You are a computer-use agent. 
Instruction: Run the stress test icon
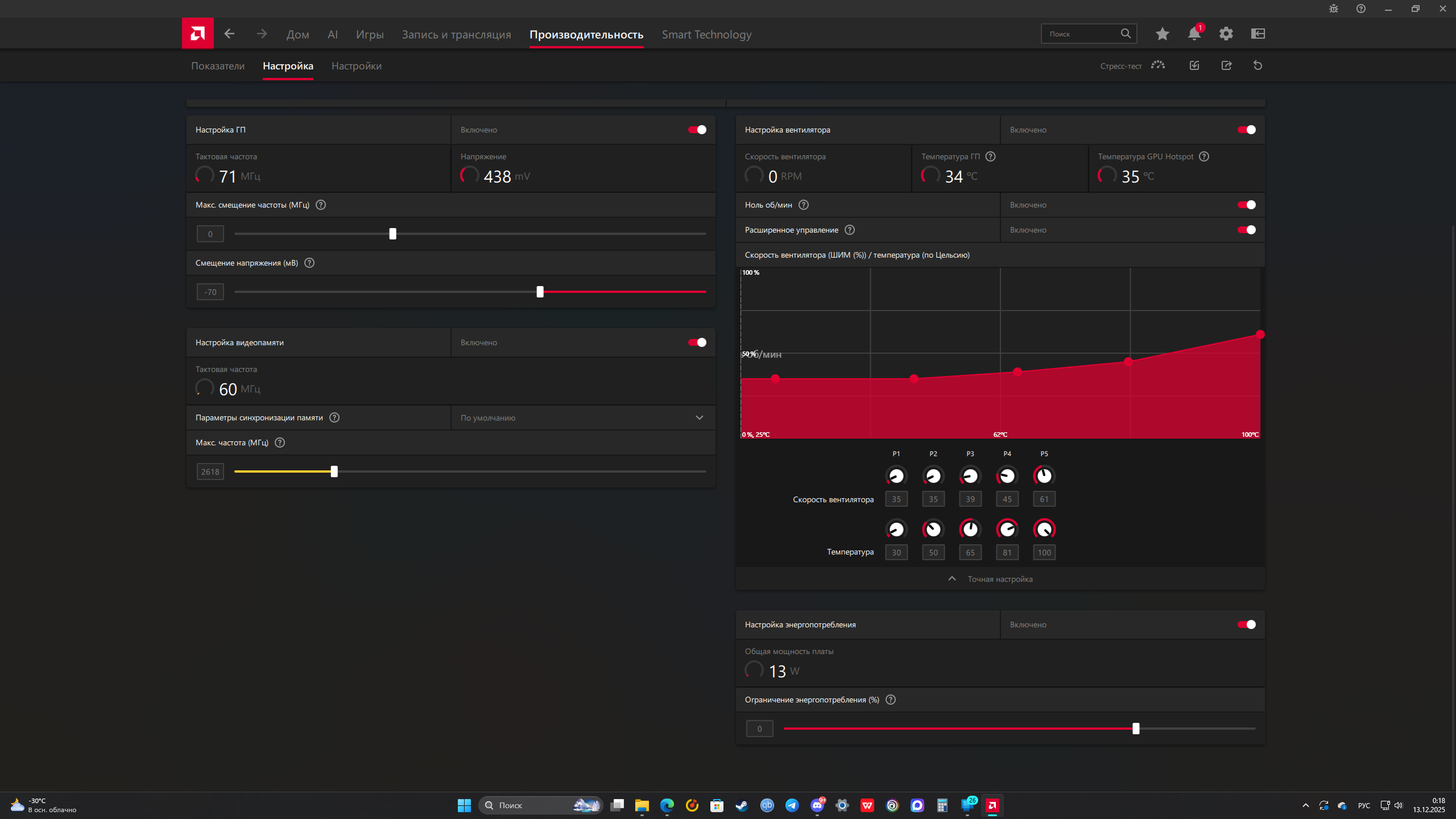coord(1157,65)
